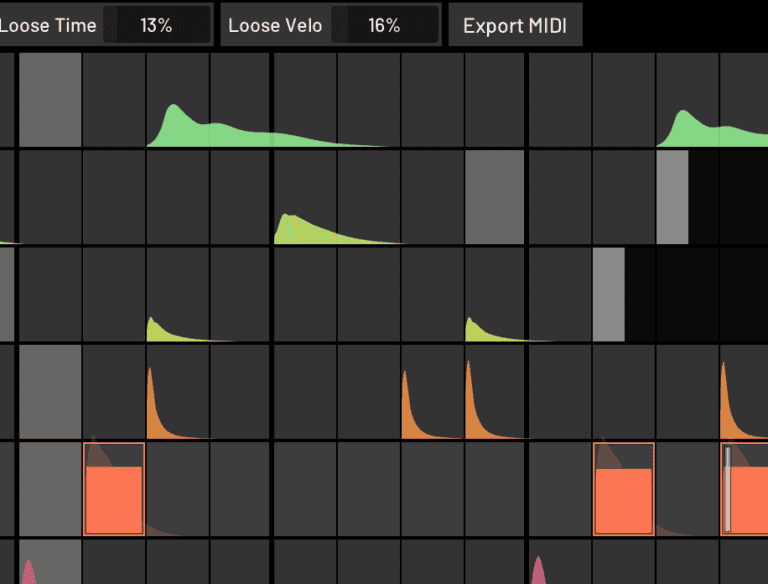Click the Loose Time 13% slider
Image resolution: width=768 pixels, height=584 pixels.
tap(156, 25)
